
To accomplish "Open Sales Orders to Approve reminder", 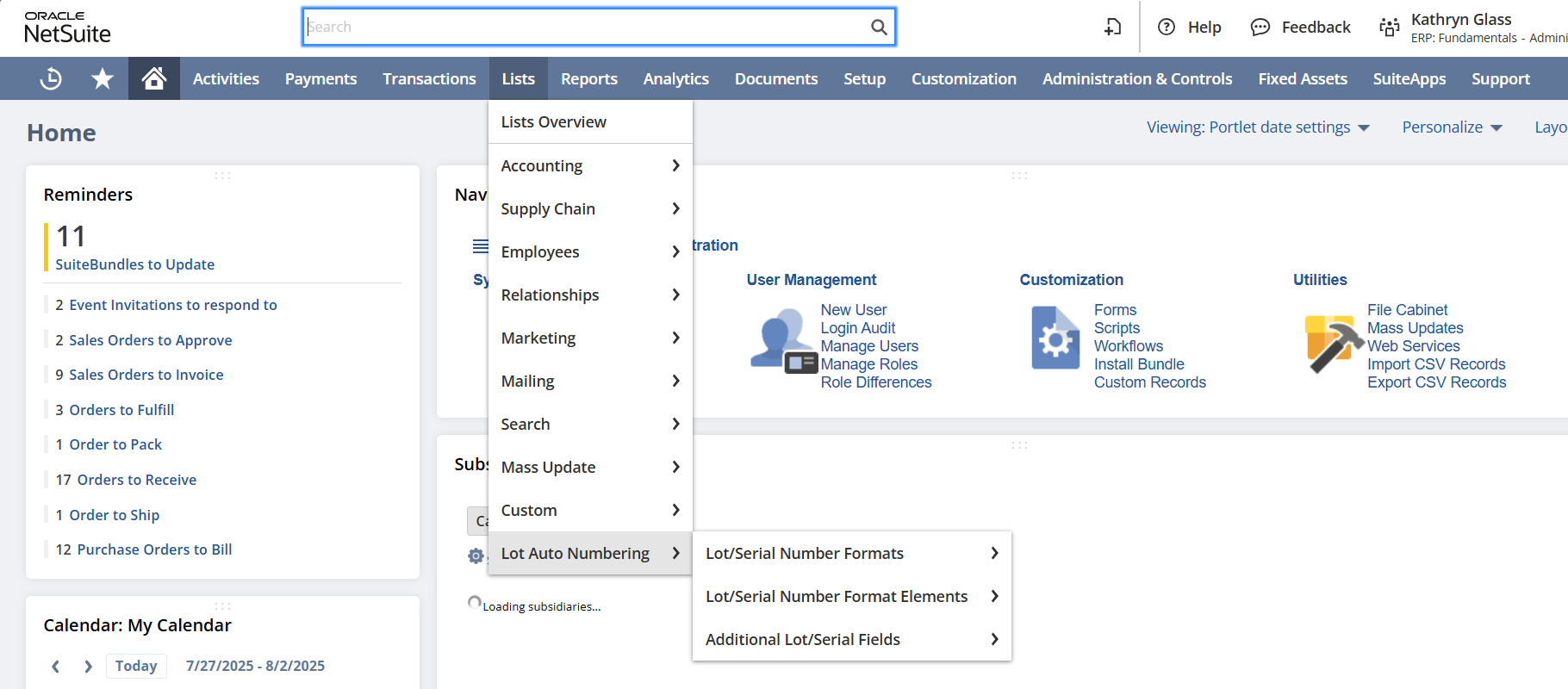I will (x=150, y=340).
